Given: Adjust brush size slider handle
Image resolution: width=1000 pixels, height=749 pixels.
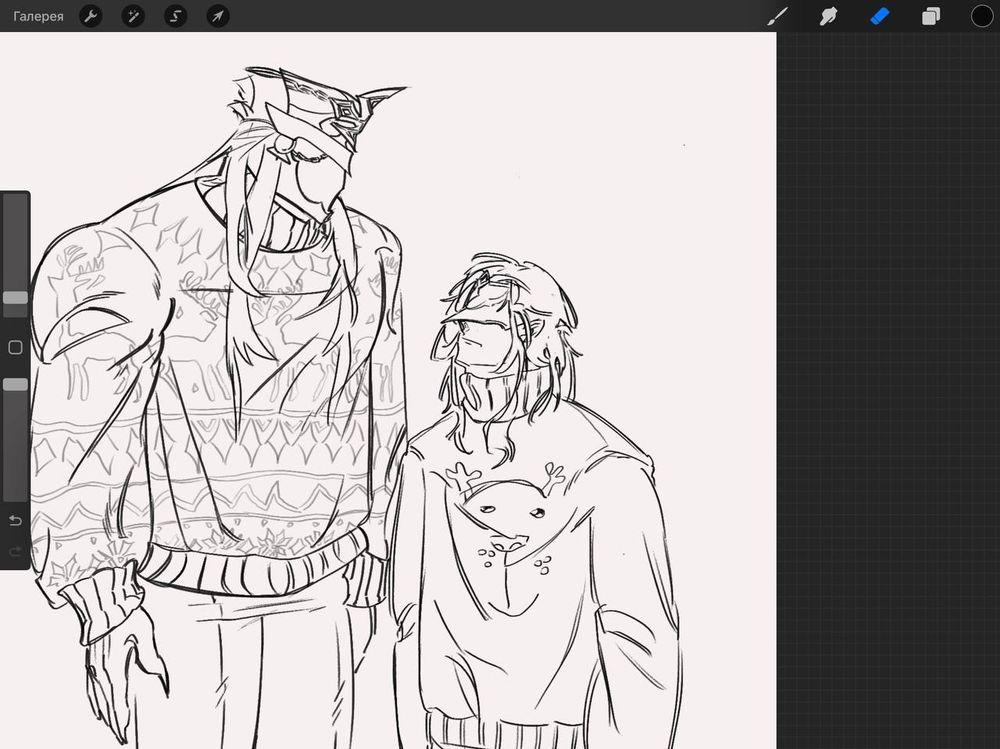Looking at the screenshot, I should (x=15, y=297).
